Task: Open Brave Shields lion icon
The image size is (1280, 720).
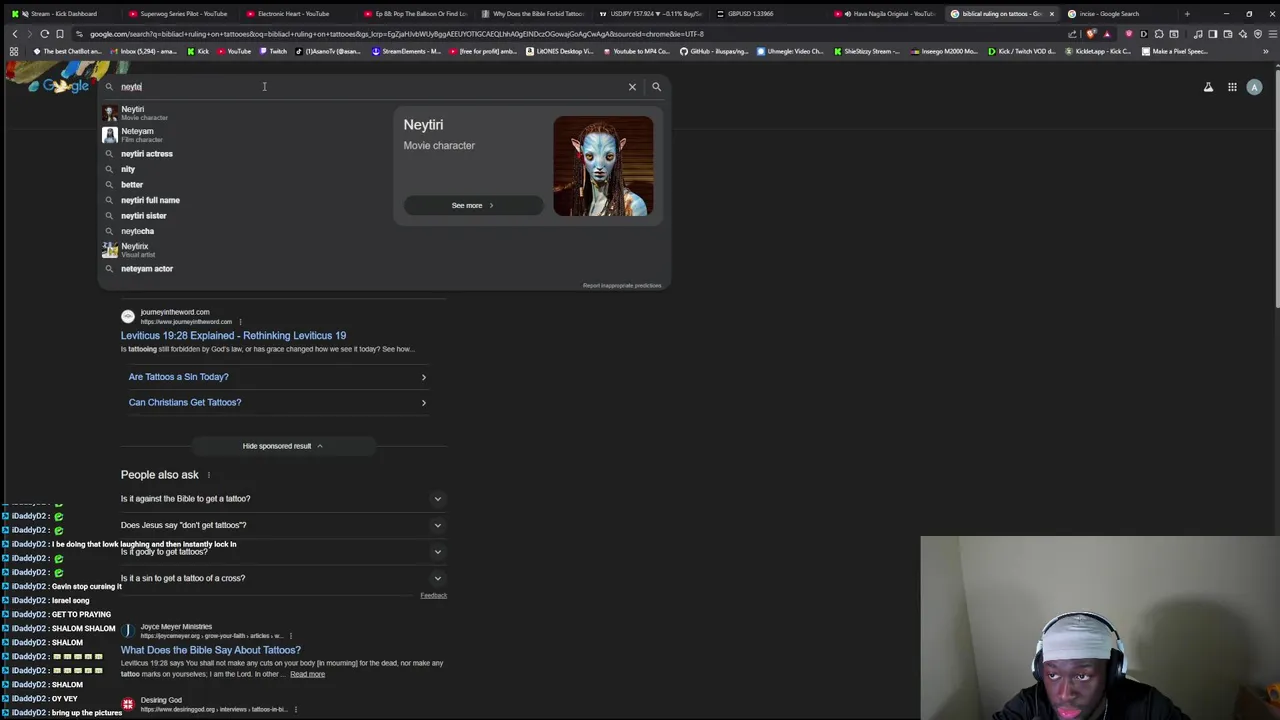Action: [1091, 34]
